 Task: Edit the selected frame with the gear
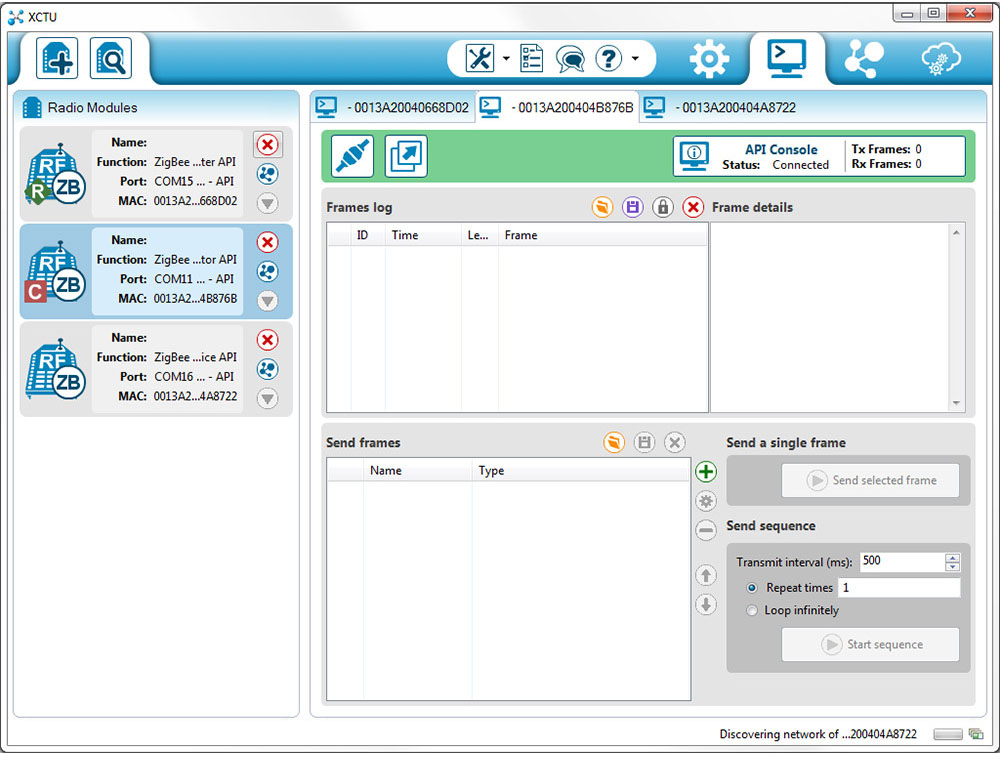[705, 501]
